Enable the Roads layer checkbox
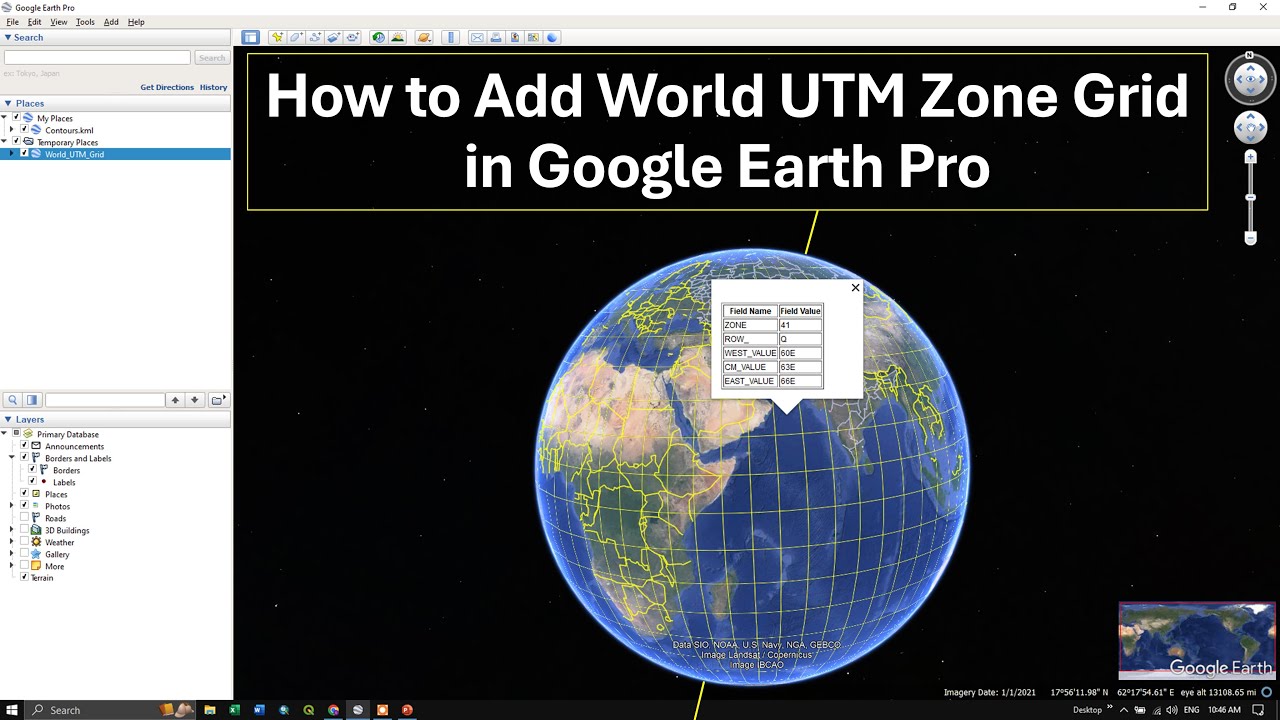Image resolution: width=1280 pixels, height=720 pixels. click(24, 518)
